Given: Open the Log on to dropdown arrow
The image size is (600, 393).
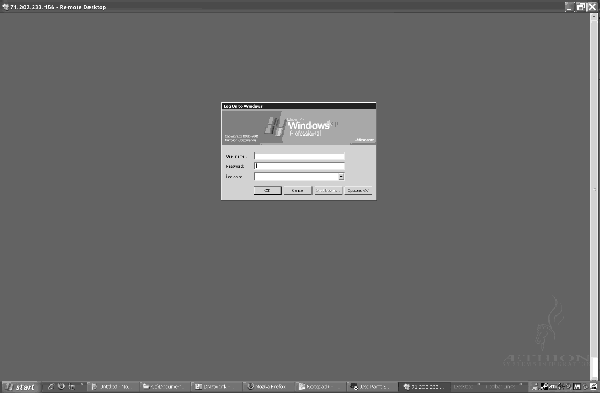Looking at the screenshot, I should [x=341, y=177].
